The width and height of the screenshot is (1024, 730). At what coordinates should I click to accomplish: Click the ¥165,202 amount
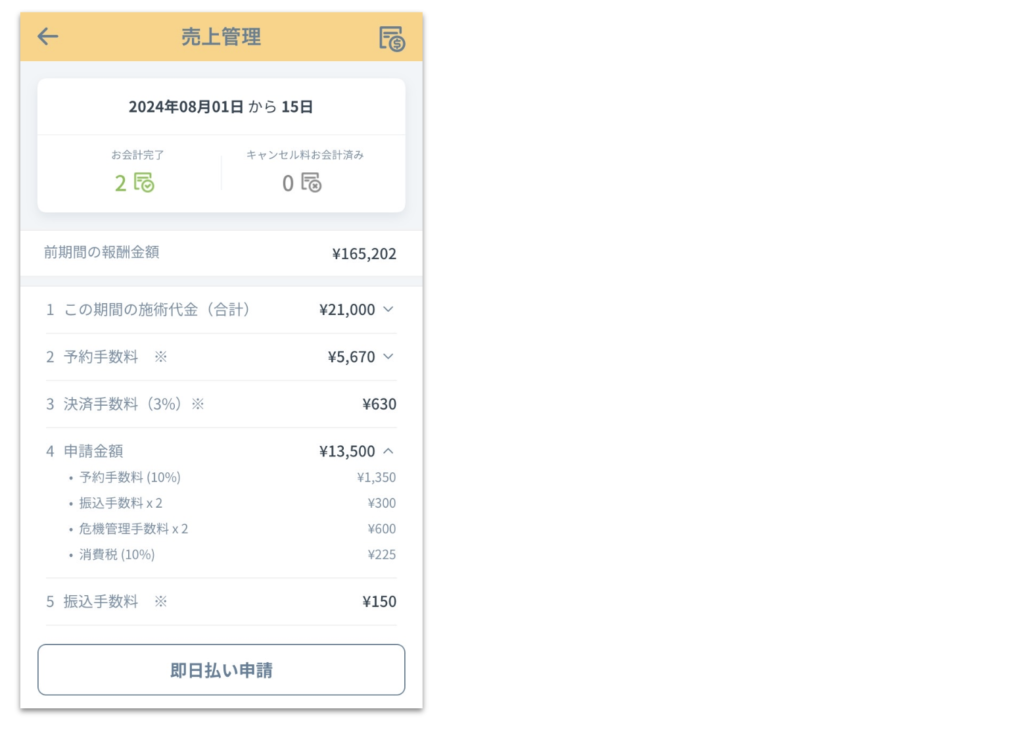click(x=364, y=254)
